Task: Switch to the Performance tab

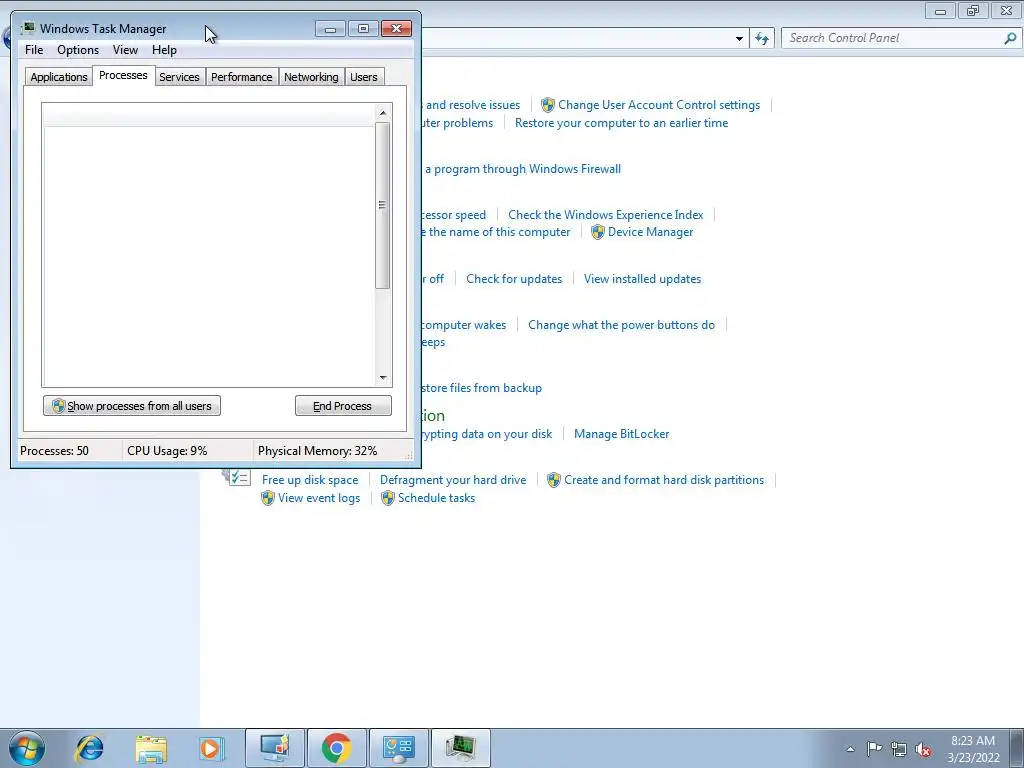Action: click(x=242, y=77)
